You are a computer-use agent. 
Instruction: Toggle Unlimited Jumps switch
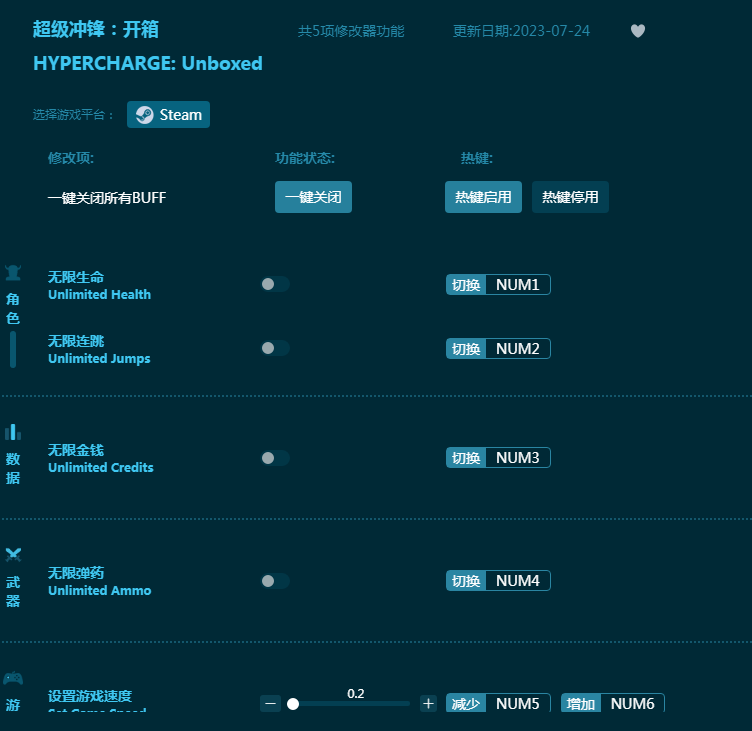tap(275, 348)
